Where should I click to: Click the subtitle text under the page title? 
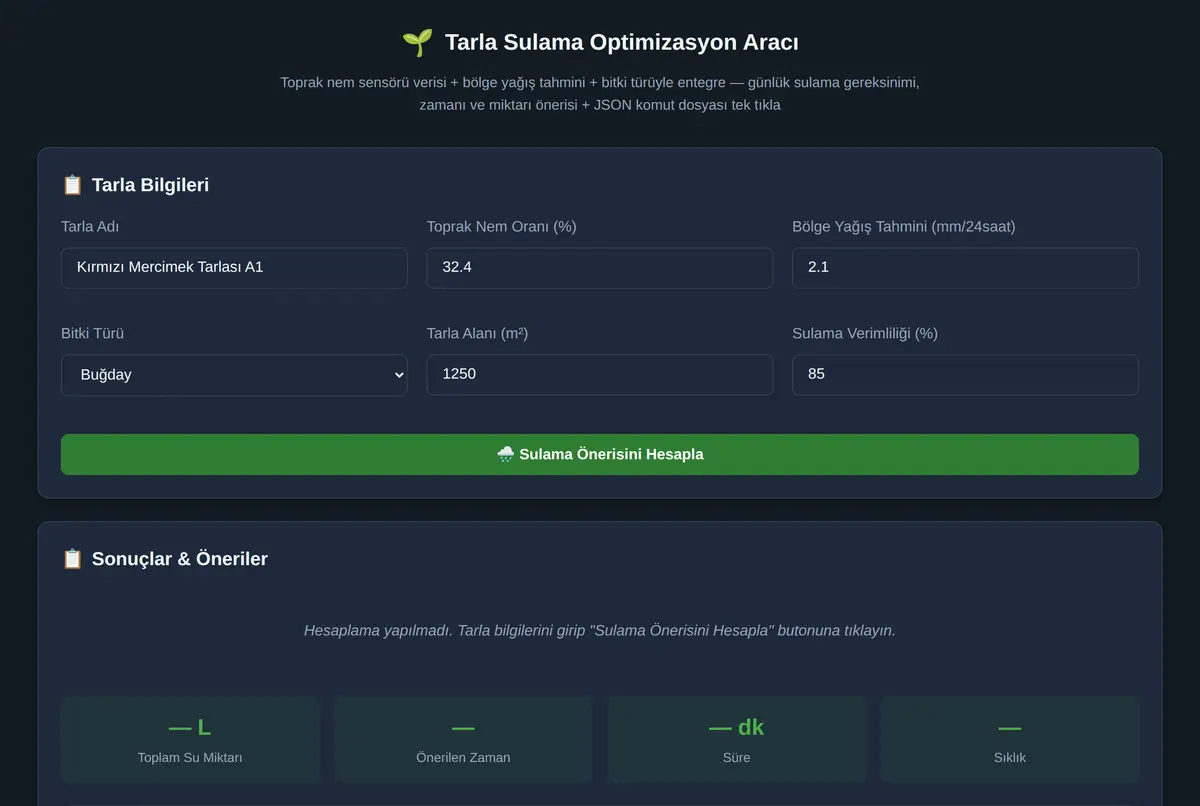tap(600, 93)
